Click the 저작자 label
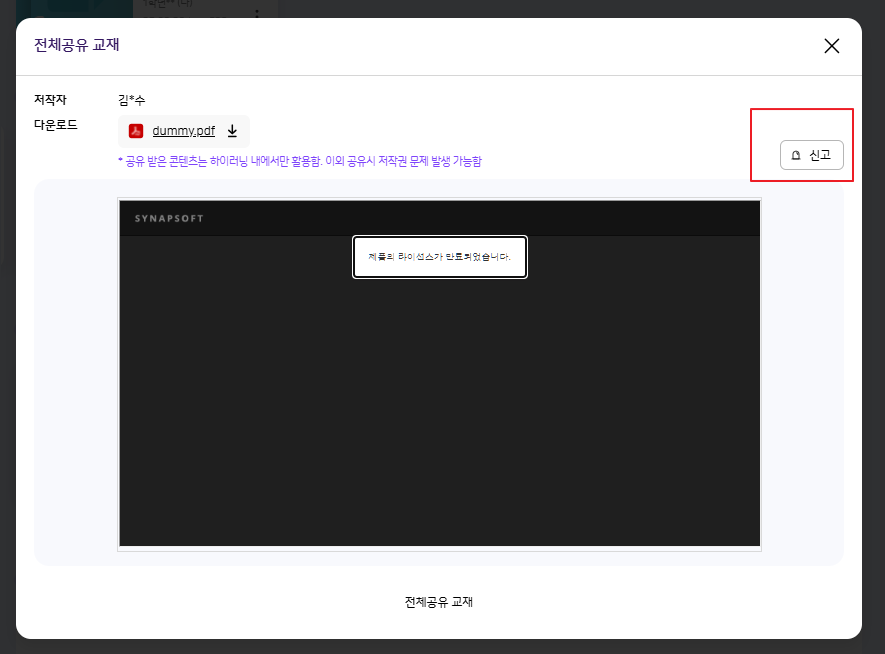Screen dimensions: 885x654 pyautogui.click(x=49, y=100)
